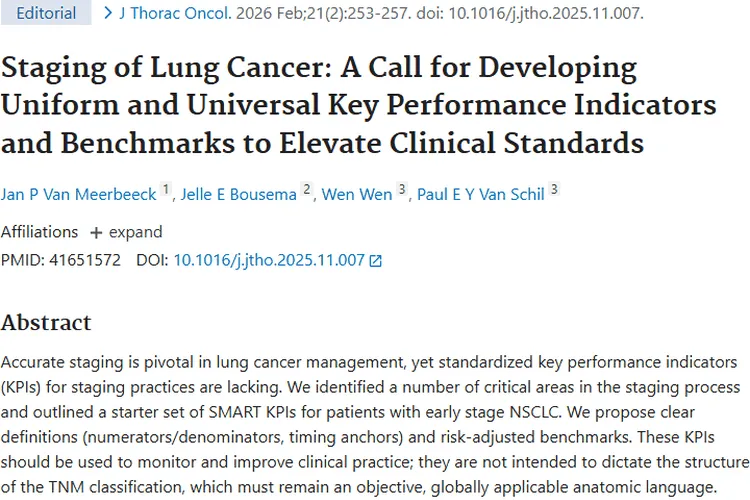Click affiliation superscript 2 after Jelle E Bousema
750x500 pixels.
point(307,189)
